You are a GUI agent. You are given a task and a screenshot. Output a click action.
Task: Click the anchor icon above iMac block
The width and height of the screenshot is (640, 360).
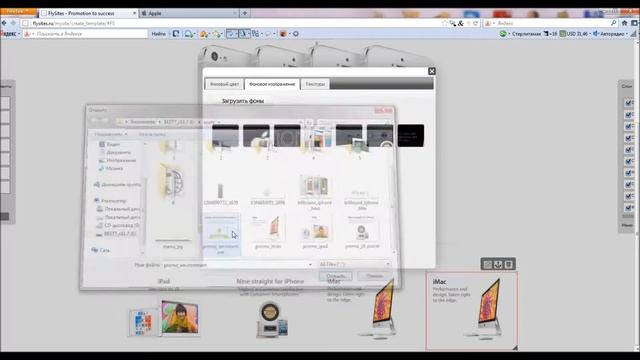(498, 264)
